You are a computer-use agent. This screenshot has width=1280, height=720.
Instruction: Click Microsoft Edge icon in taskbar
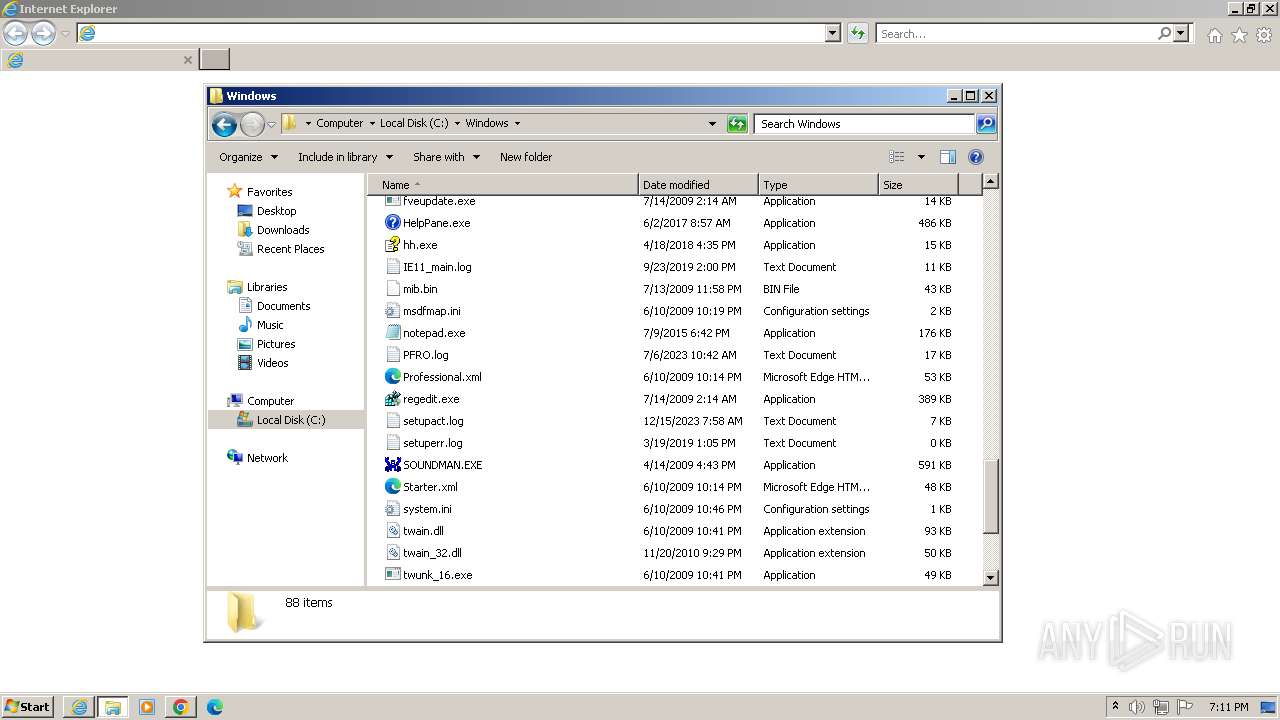[x=214, y=707]
